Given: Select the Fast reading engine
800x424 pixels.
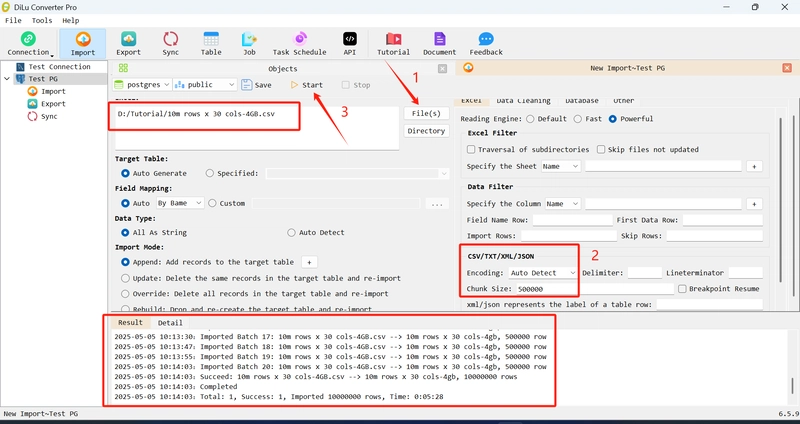Looking at the screenshot, I should pyautogui.click(x=587, y=119).
